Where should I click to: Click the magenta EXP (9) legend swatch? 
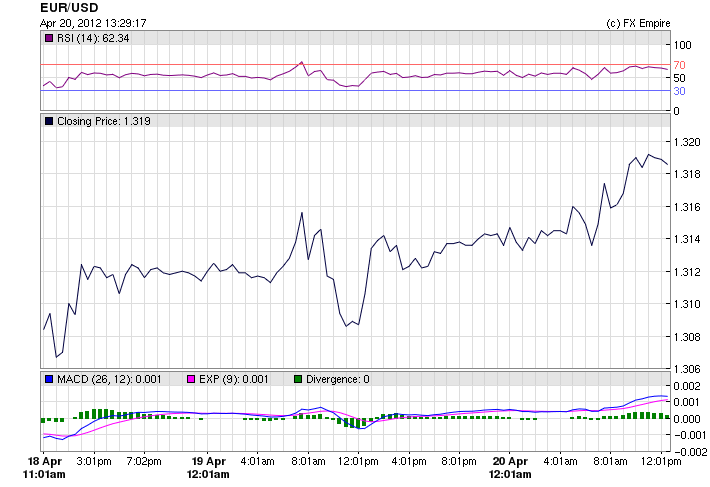(192, 379)
